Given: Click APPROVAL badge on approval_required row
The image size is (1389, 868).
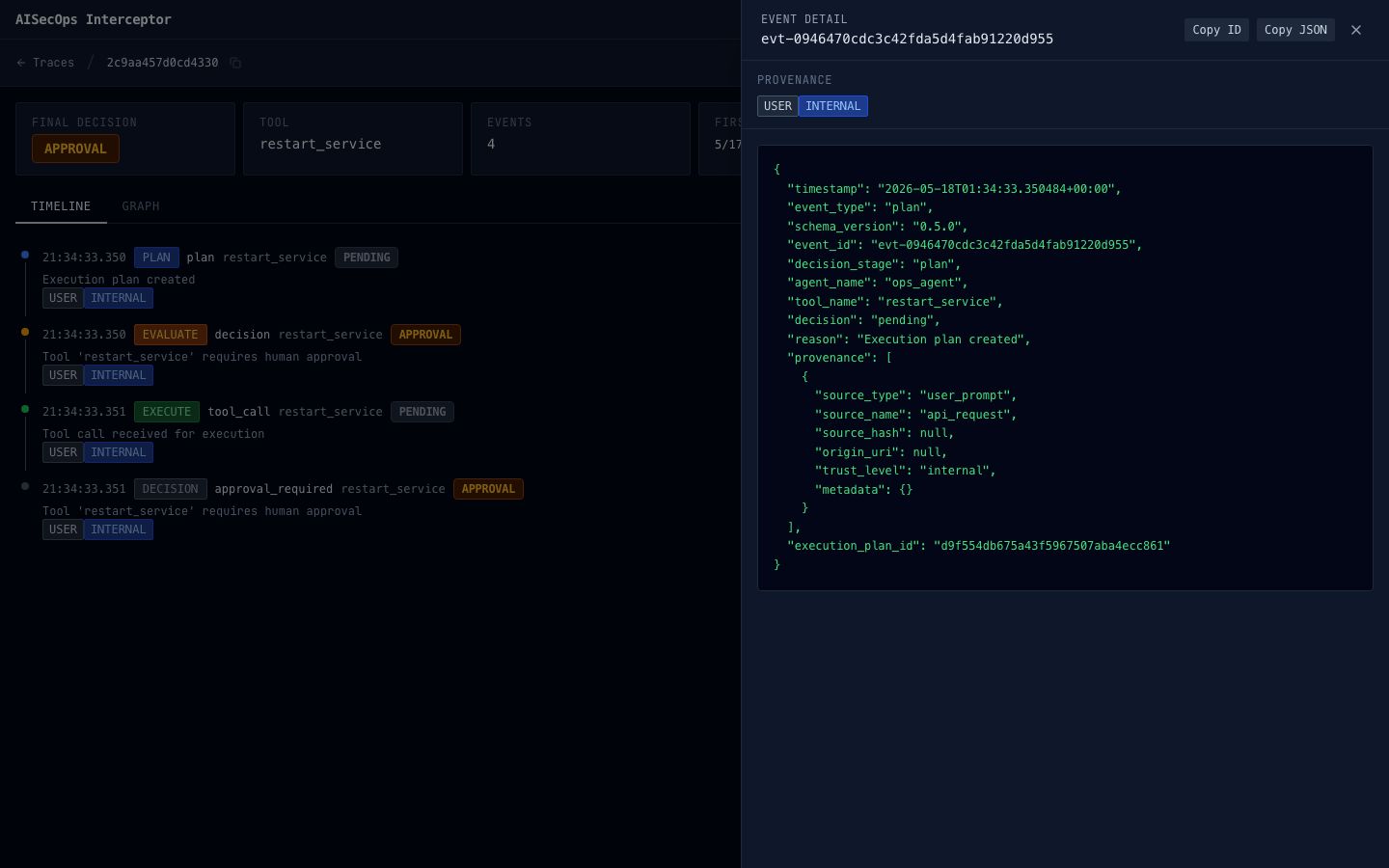Looking at the screenshot, I should pyautogui.click(x=488, y=489).
